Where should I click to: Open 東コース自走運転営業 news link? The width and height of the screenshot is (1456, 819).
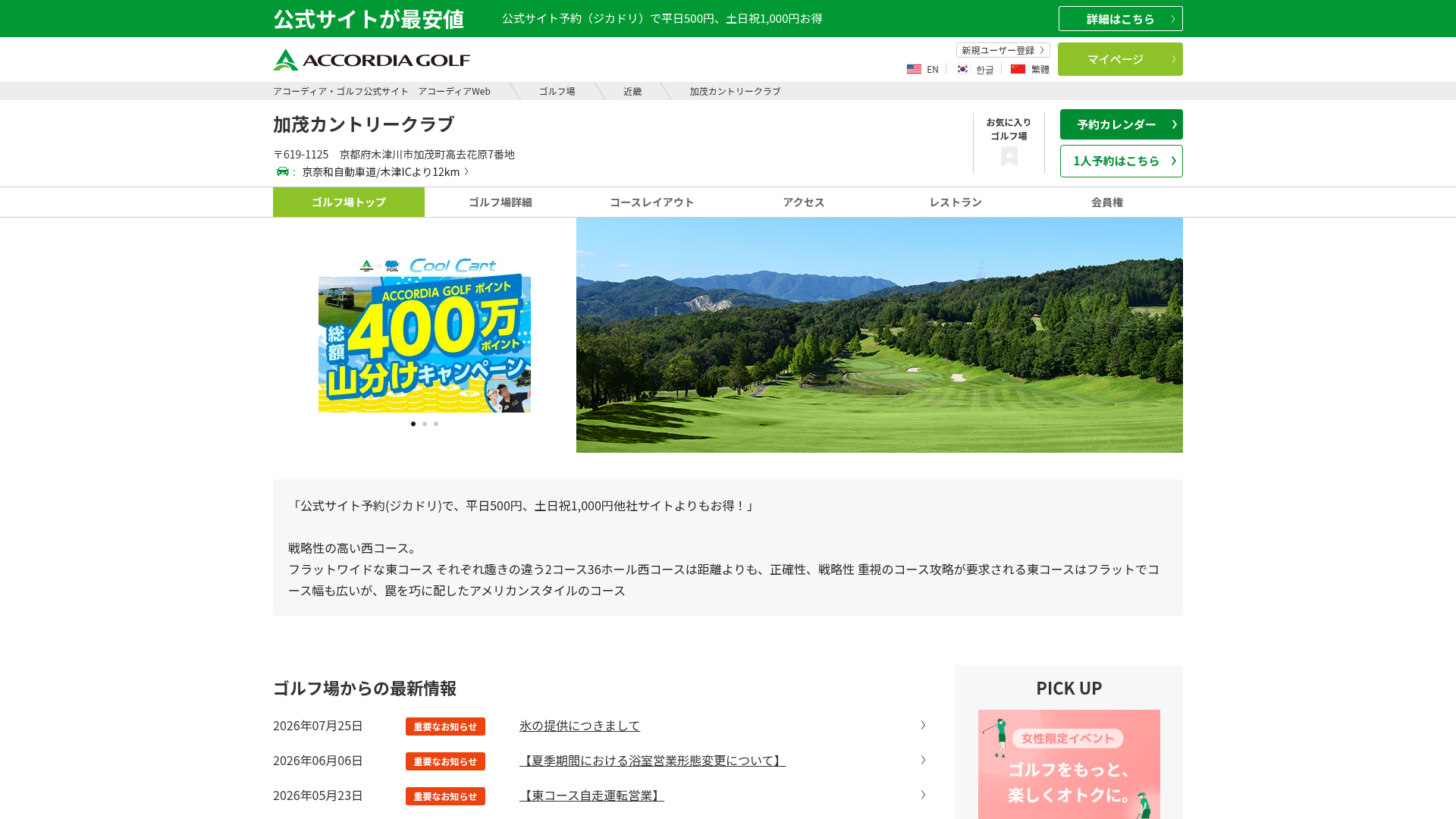pos(591,795)
